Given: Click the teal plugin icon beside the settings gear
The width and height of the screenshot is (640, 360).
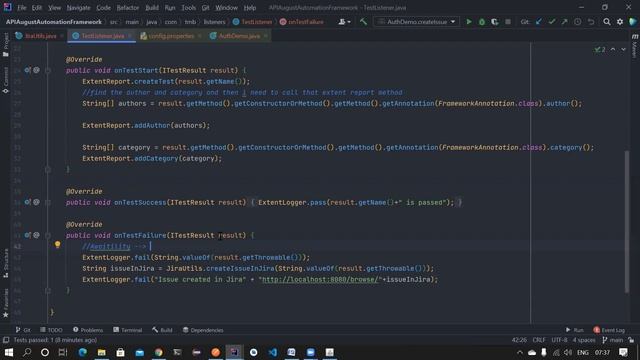Looking at the screenshot, I should [x=633, y=22].
